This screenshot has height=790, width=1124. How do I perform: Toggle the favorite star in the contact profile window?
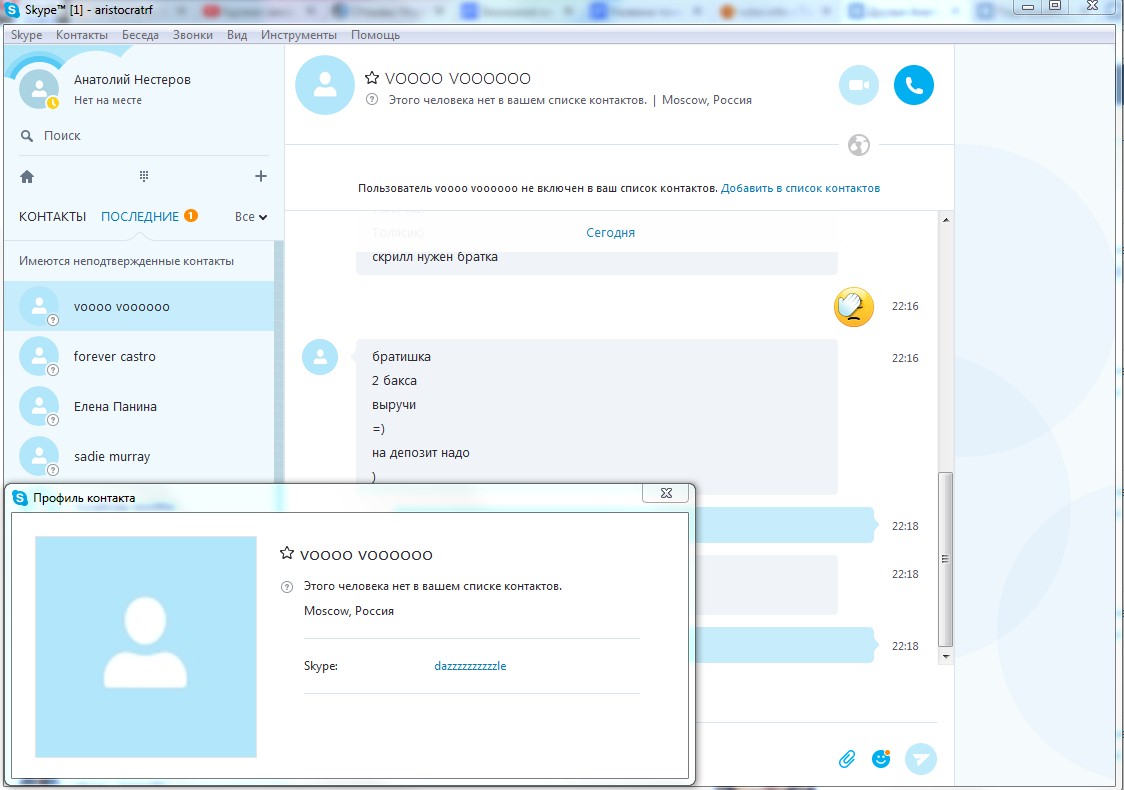(x=287, y=553)
